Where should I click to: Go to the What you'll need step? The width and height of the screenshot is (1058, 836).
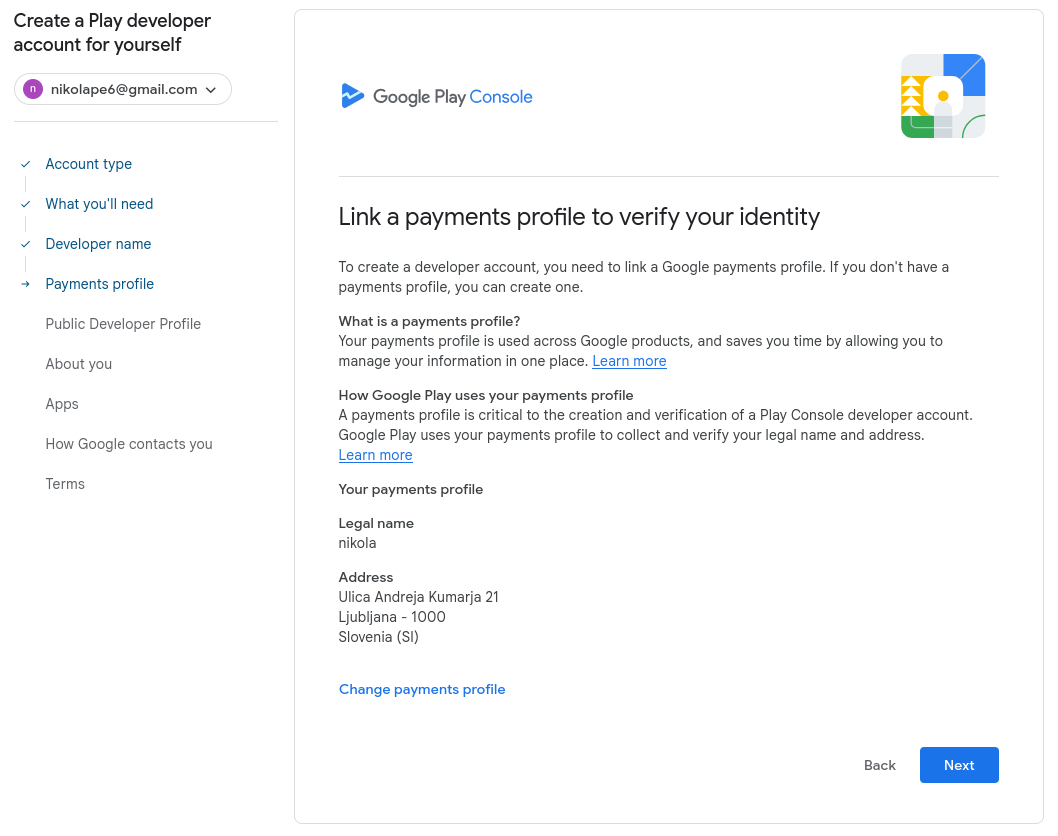tap(99, 204)
